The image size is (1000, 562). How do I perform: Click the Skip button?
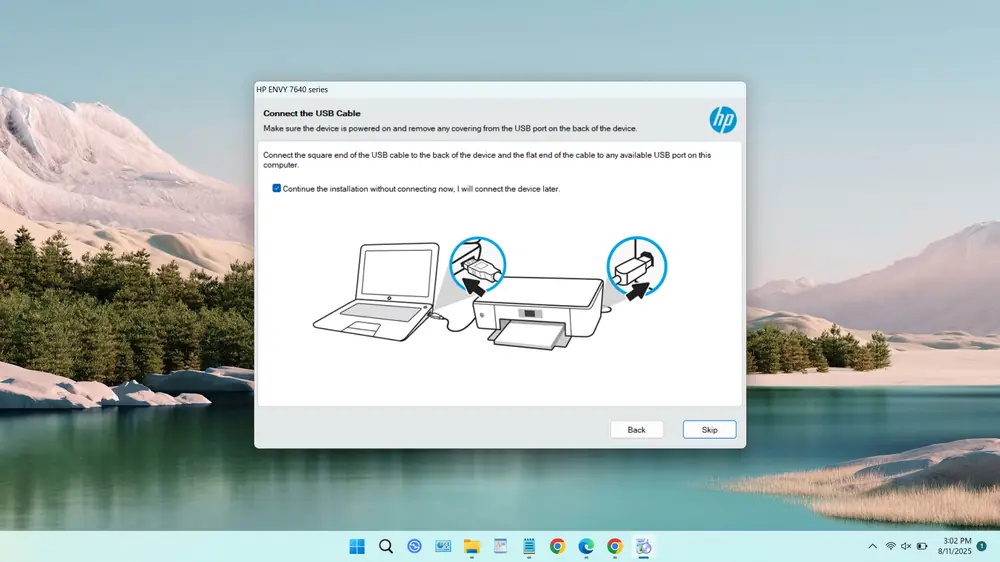tap(709, 429)
